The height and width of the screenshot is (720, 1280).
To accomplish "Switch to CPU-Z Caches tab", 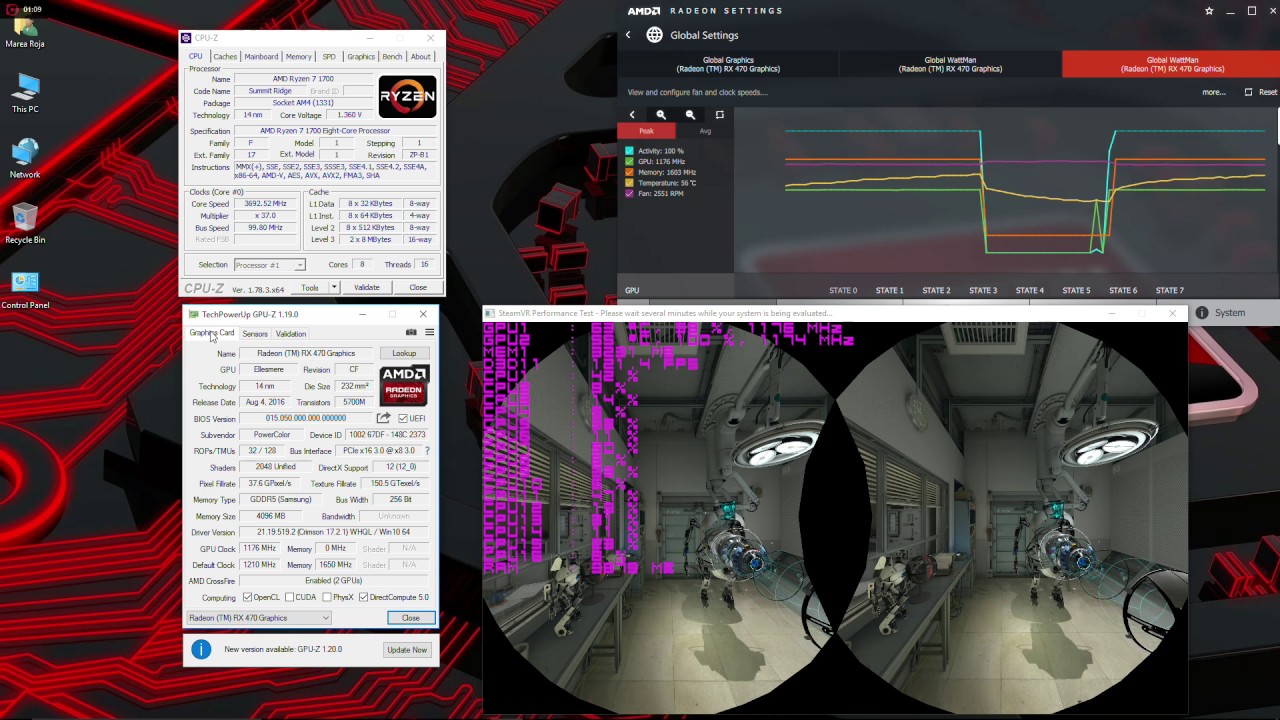I will pyautogui.click(x=225, y=57).
